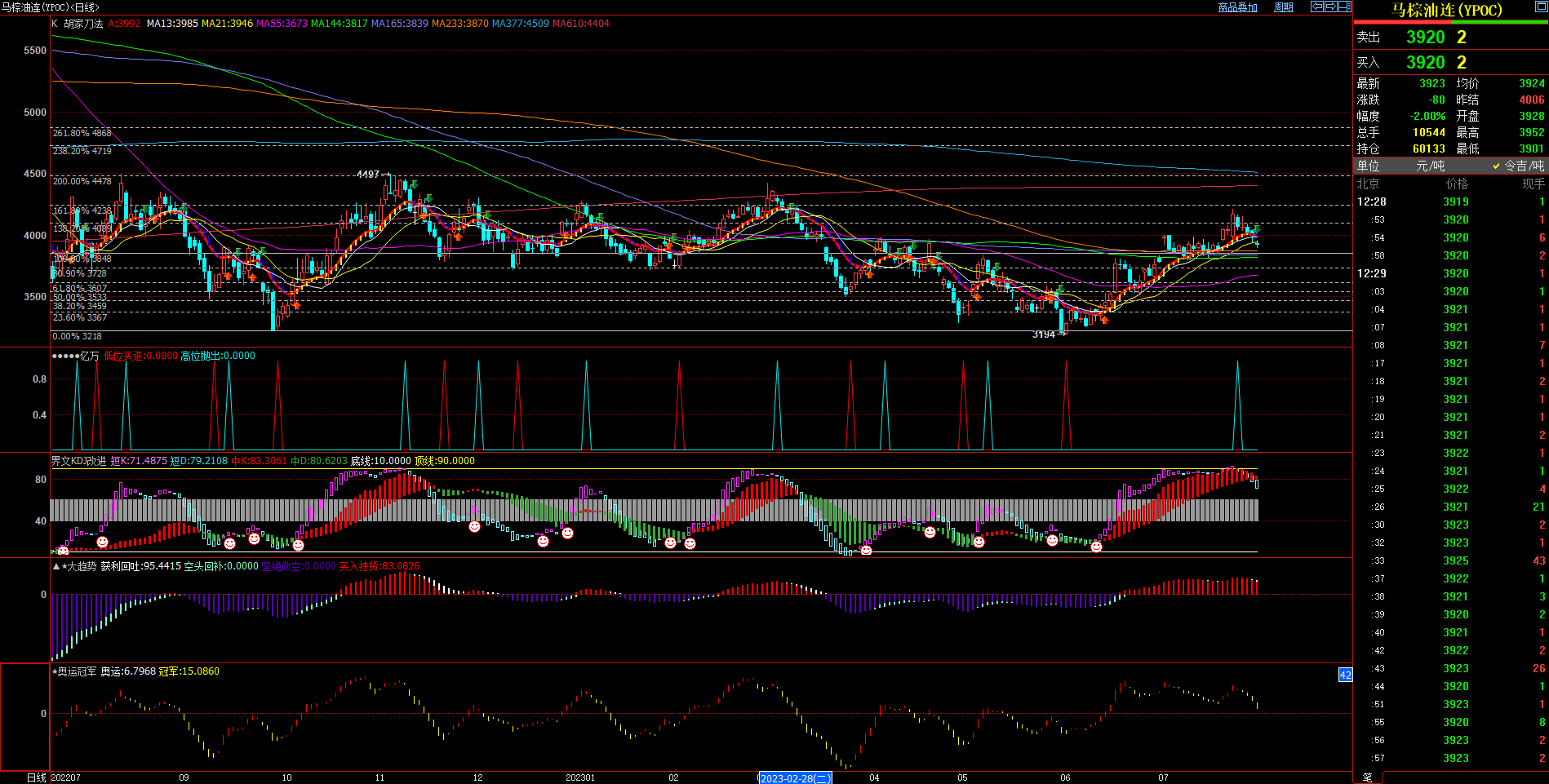The width and height of the screenshot is (1549, 784).
Task: Click the 商品叠加 overlay link
Action: [1237, 7]
